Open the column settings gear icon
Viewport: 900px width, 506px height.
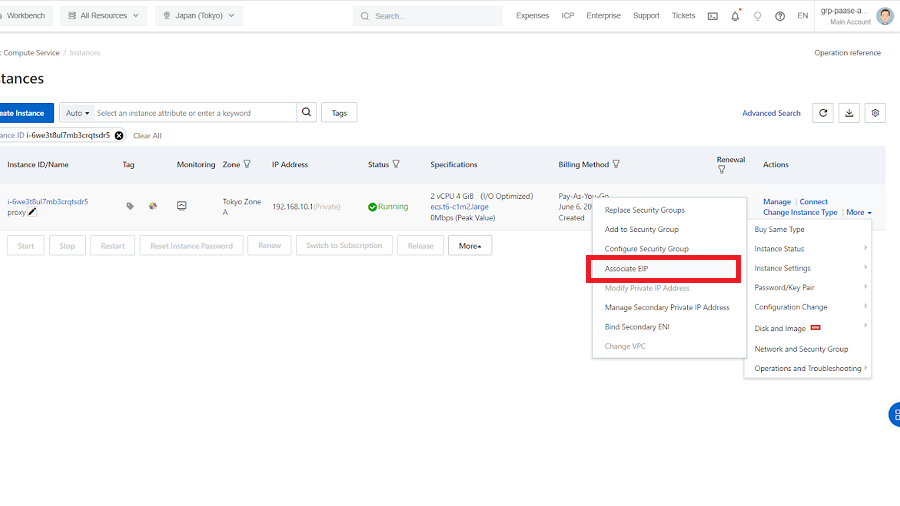tap(875, 113)
